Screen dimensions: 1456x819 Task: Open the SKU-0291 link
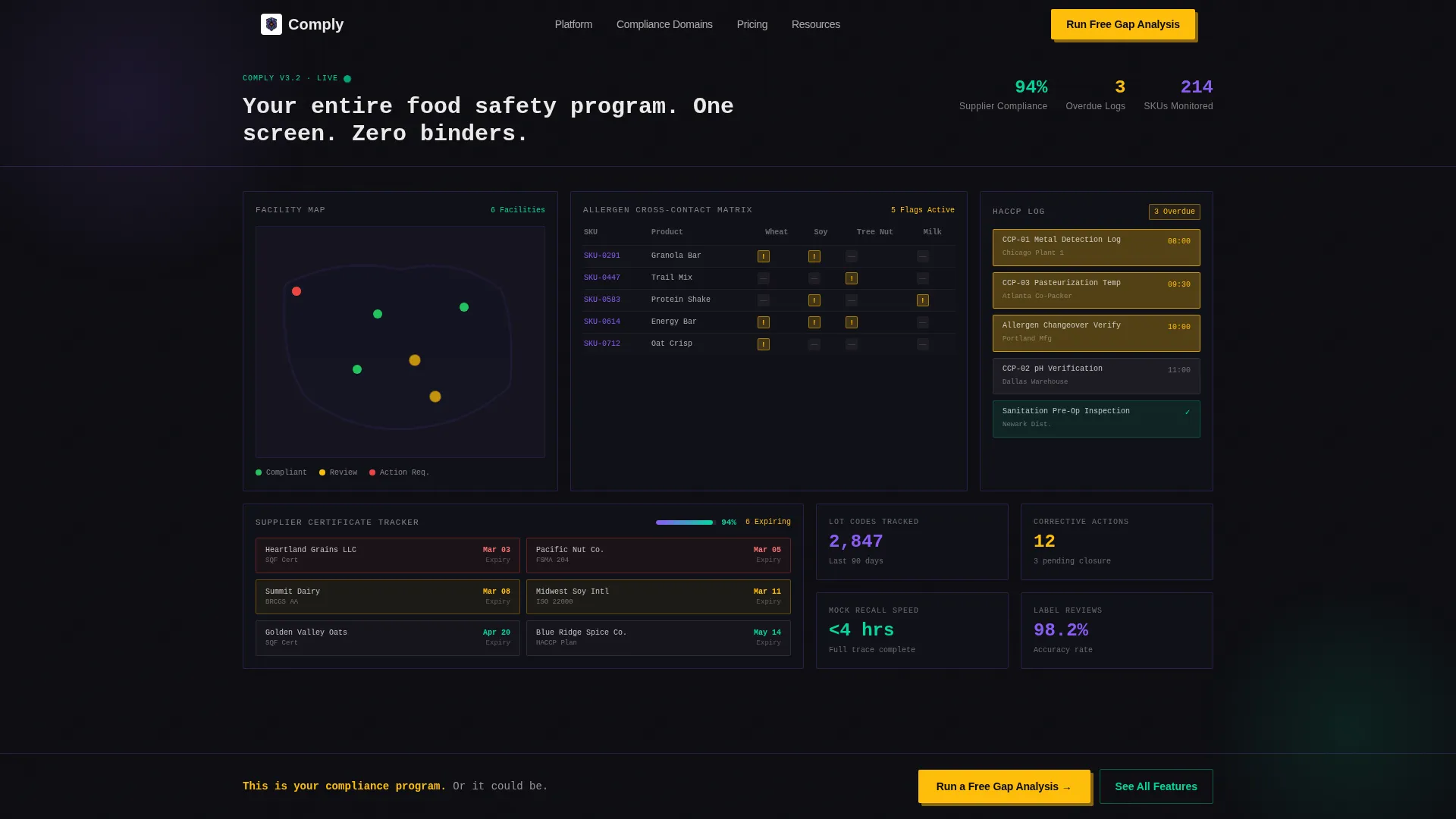(602, 256)
